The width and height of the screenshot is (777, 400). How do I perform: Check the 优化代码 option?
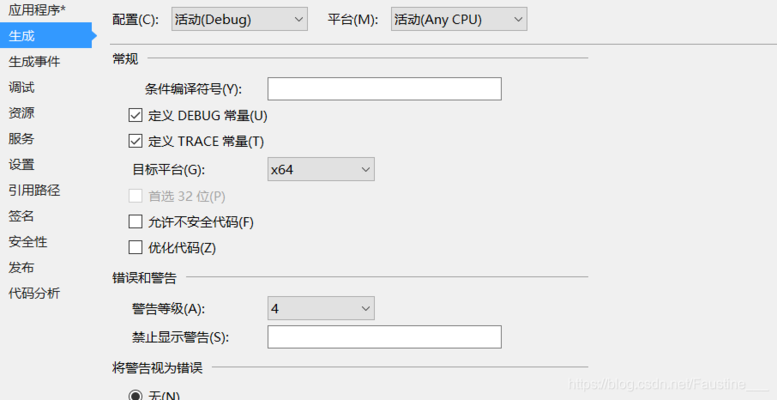pos(136,248)
